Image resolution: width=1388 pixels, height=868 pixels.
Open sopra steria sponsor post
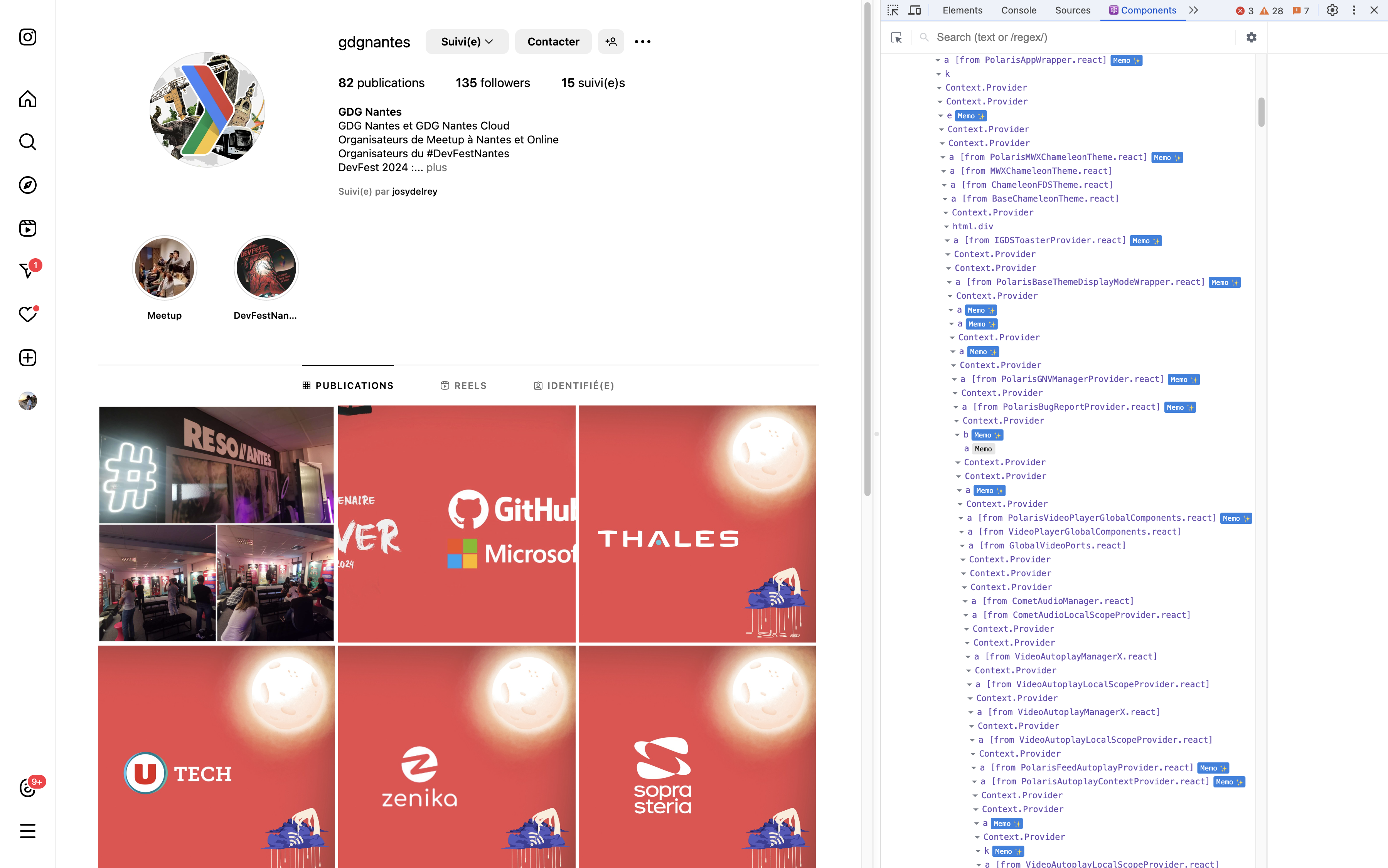pos(697,757)
